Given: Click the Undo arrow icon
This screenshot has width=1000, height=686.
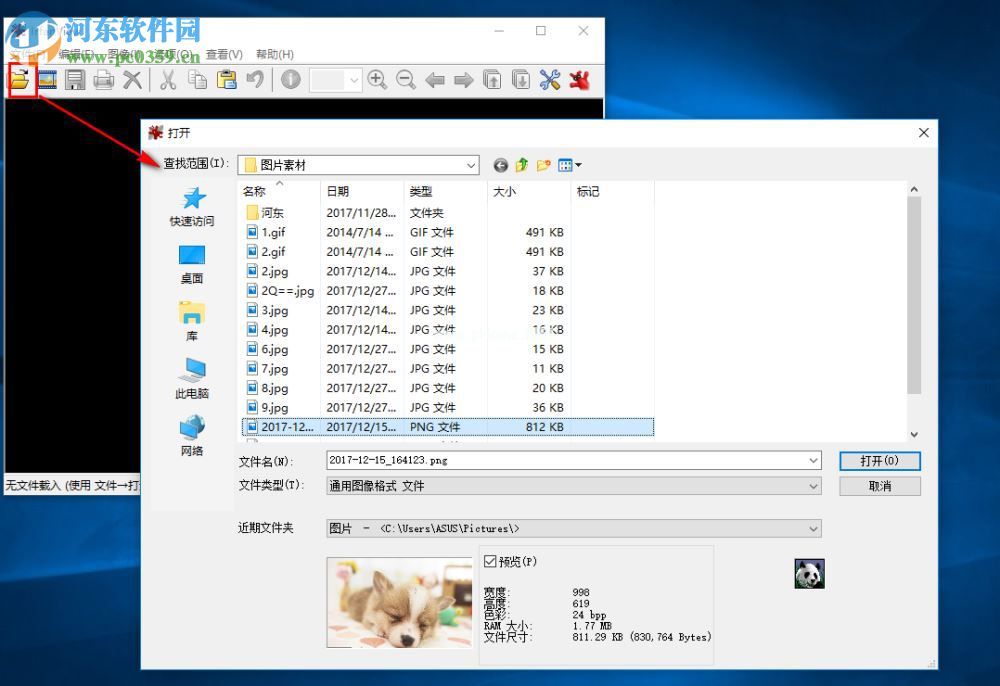Looking at the screenshot, I should pos(255,80).
